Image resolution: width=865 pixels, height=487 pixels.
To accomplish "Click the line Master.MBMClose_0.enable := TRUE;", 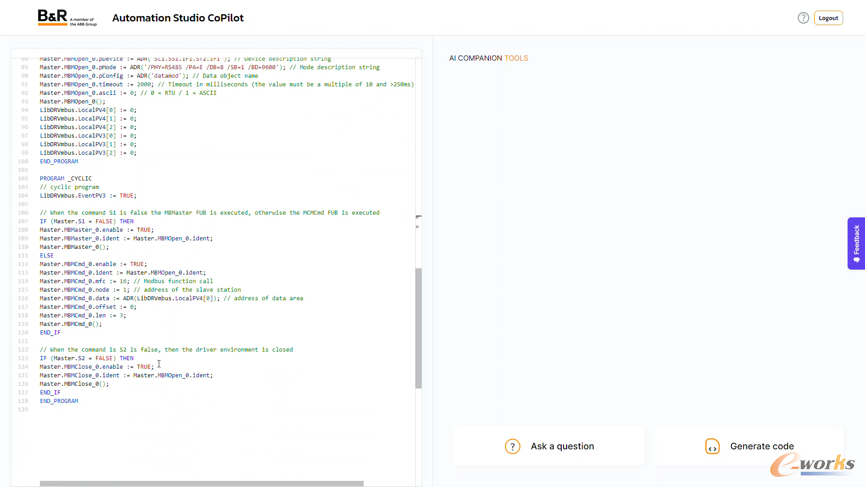I will [97, 367].
